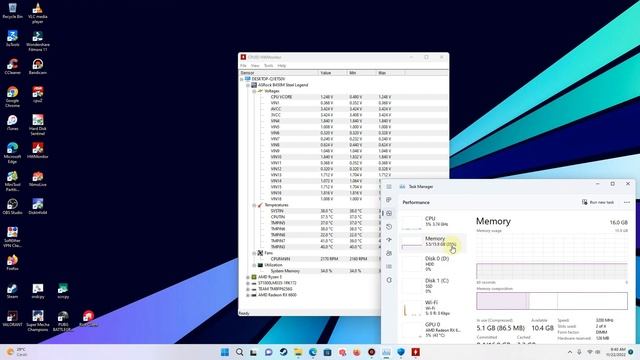
Task: Select the HWMonitor desktop shortcut
Action: click(x=38, y=150)
